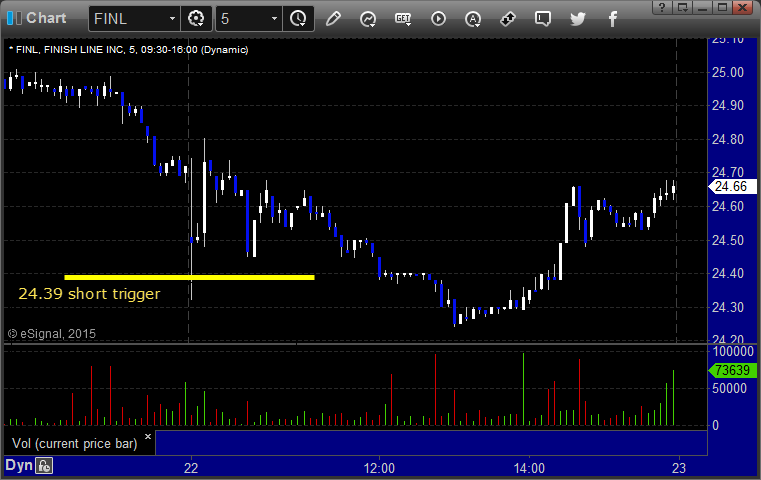
Task: Click the blue window-link bars icon
Action: pyautogui.click(x=14, y=18)
